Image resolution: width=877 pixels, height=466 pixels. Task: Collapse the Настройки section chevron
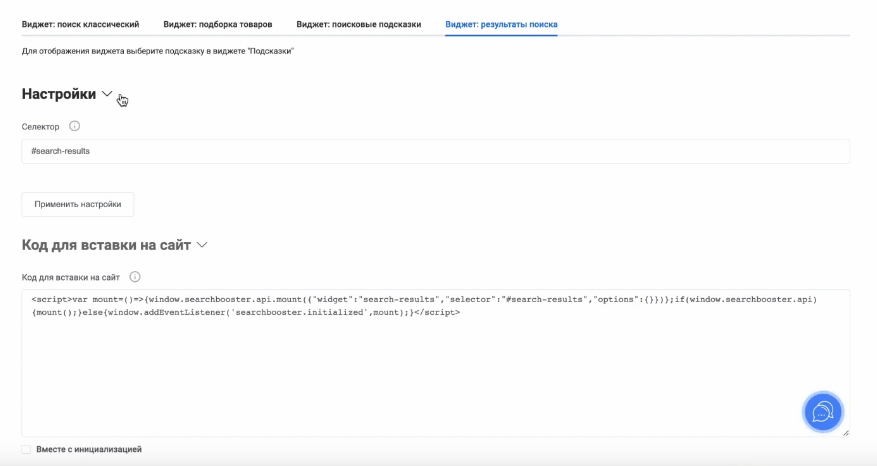click(107, 93)
